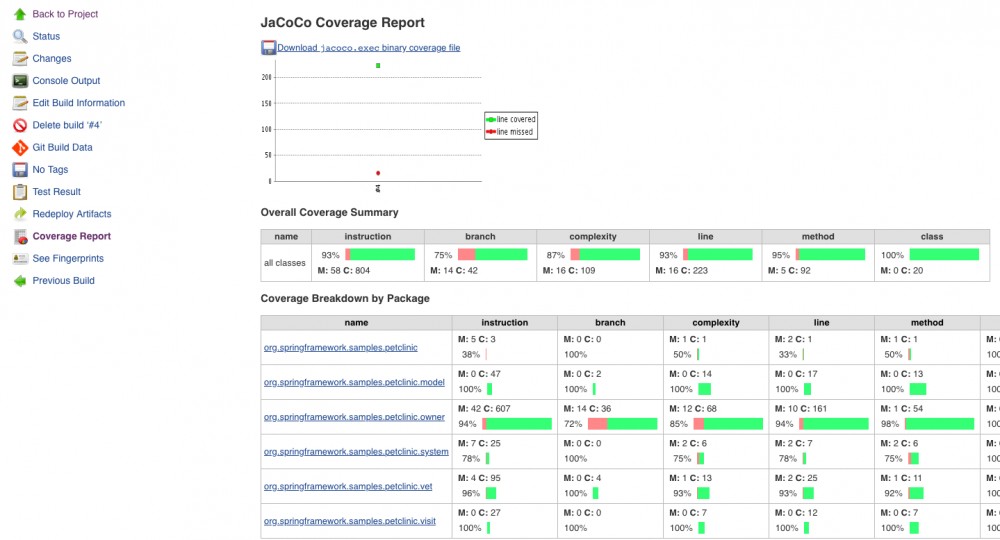Click the Console Output terminal icon
The height and width of the screenshot is (540, 1000).
[20, 81]
